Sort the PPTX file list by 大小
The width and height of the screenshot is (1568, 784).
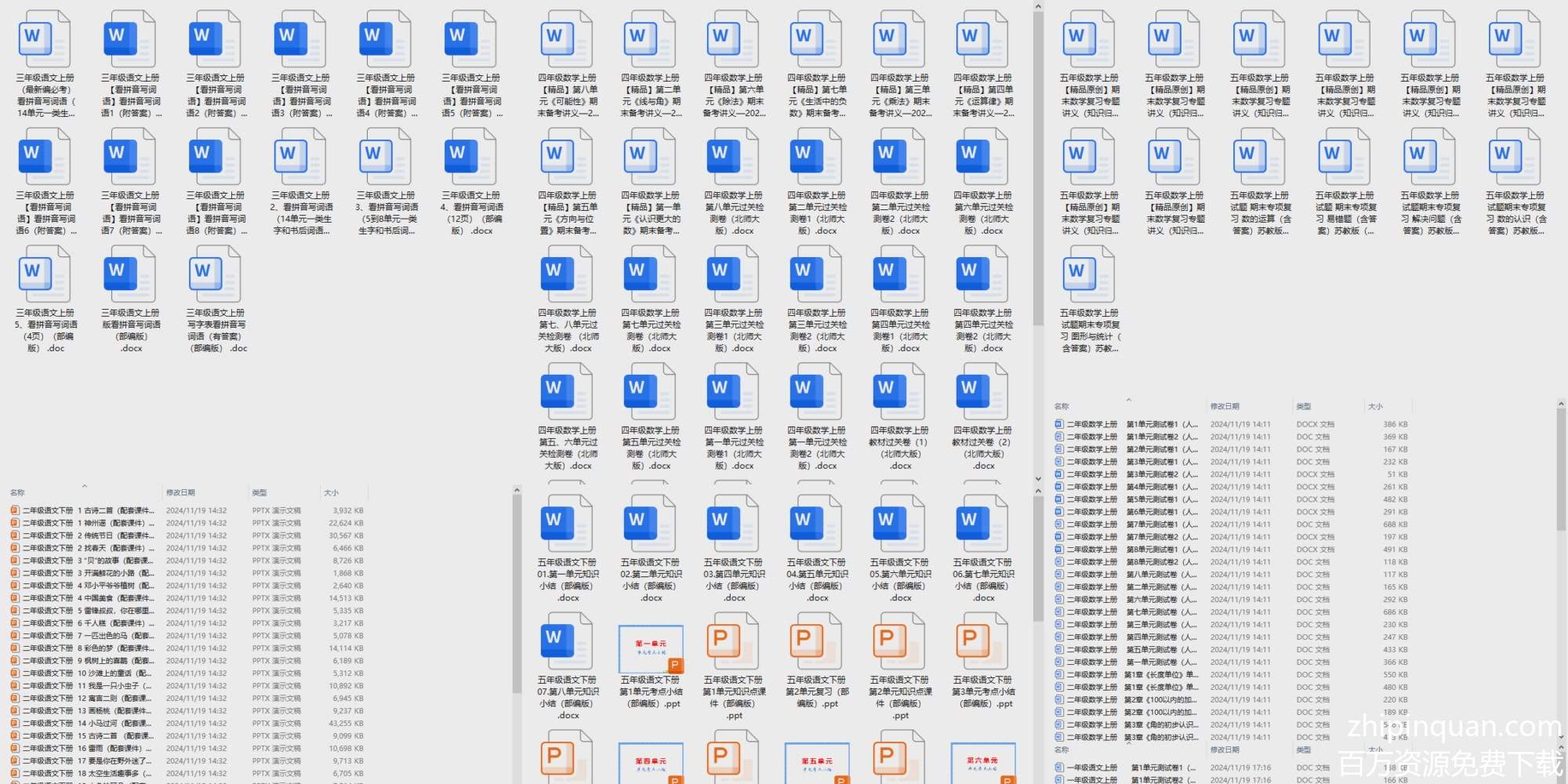pos(331,492)
